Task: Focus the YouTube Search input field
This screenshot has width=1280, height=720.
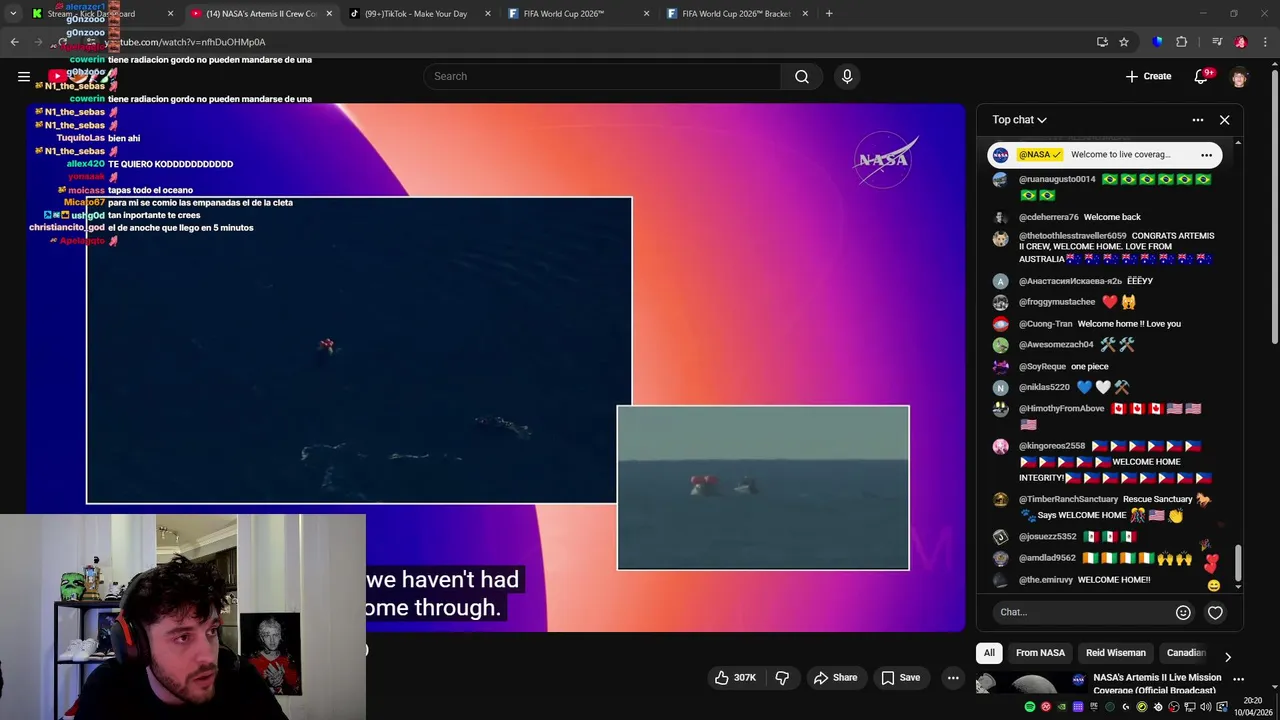Action: [x=603, y=77]
